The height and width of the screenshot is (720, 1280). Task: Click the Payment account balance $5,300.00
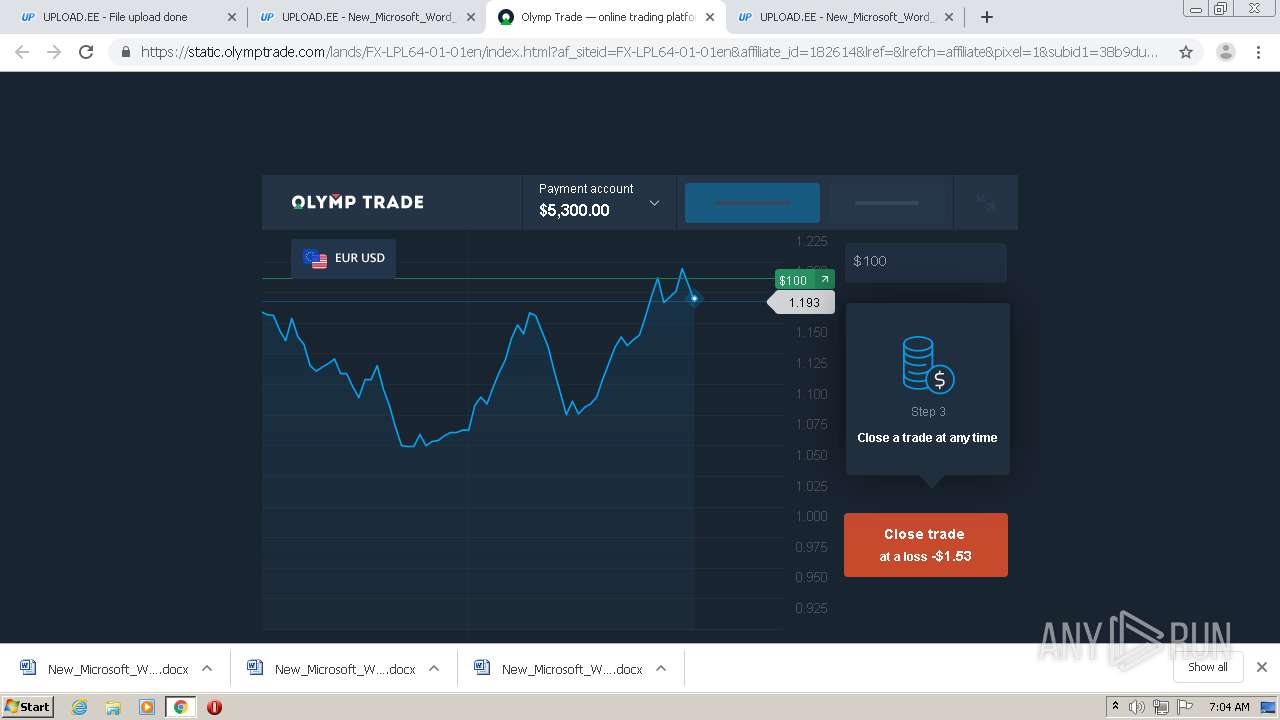[574, 210]
